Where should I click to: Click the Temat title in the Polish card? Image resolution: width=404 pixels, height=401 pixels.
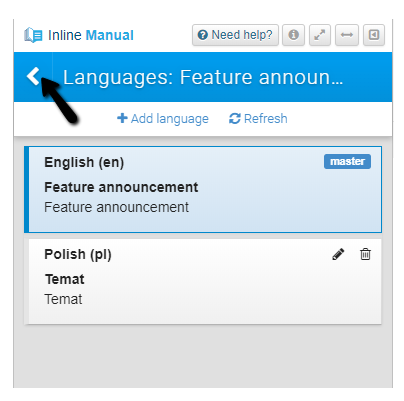(x=65, y=279)
